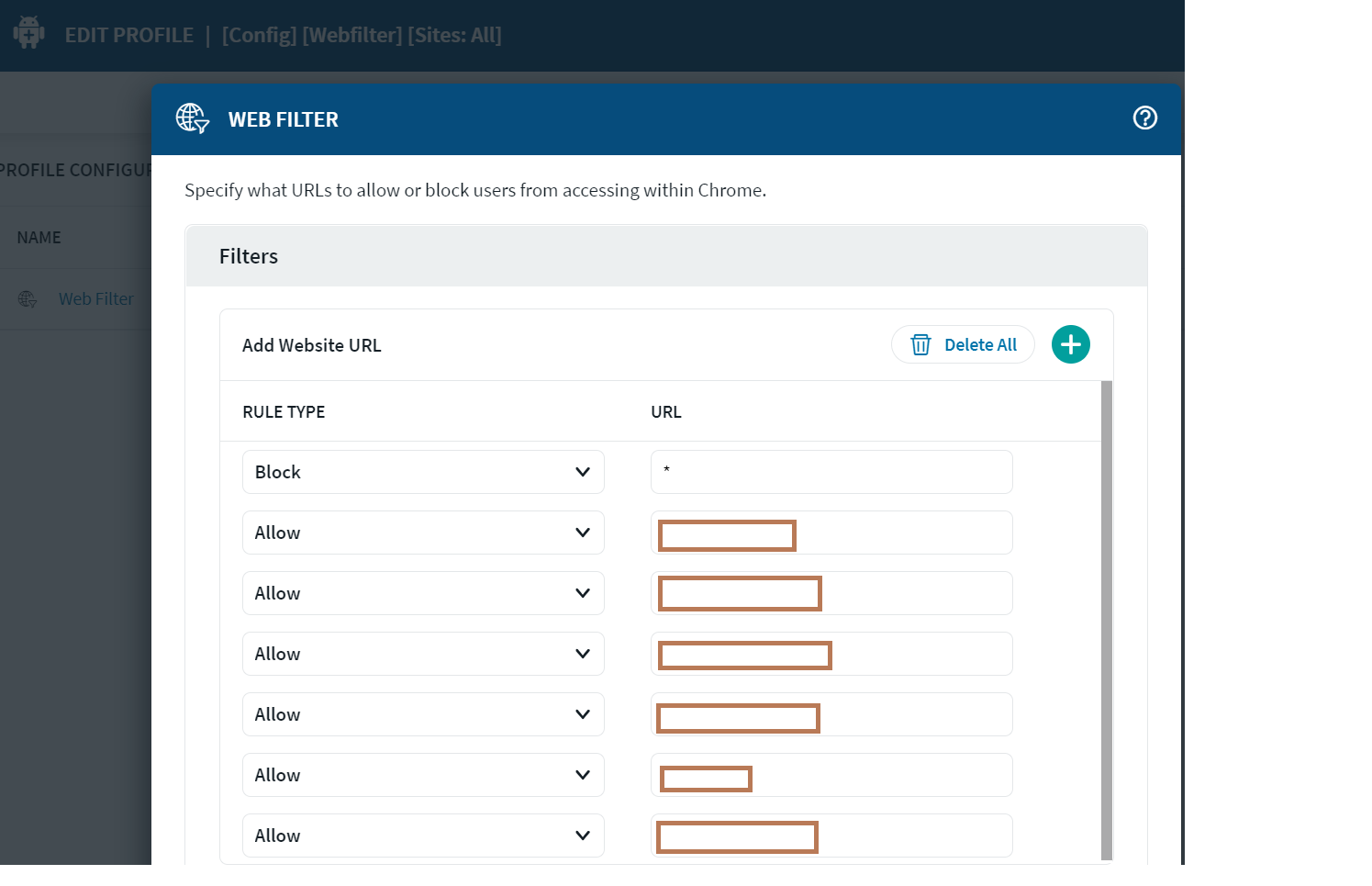Screen dimensions: 1372x886
Task: Click the globe filter icon beside WEB FILTER title
Action: (x=193, y=118)
